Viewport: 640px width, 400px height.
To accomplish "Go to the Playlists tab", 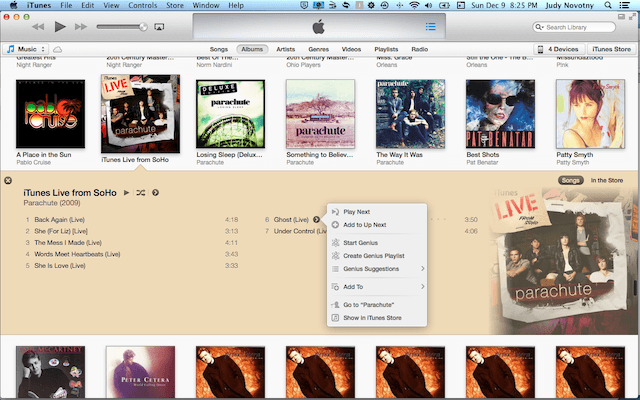I will 386,49.
